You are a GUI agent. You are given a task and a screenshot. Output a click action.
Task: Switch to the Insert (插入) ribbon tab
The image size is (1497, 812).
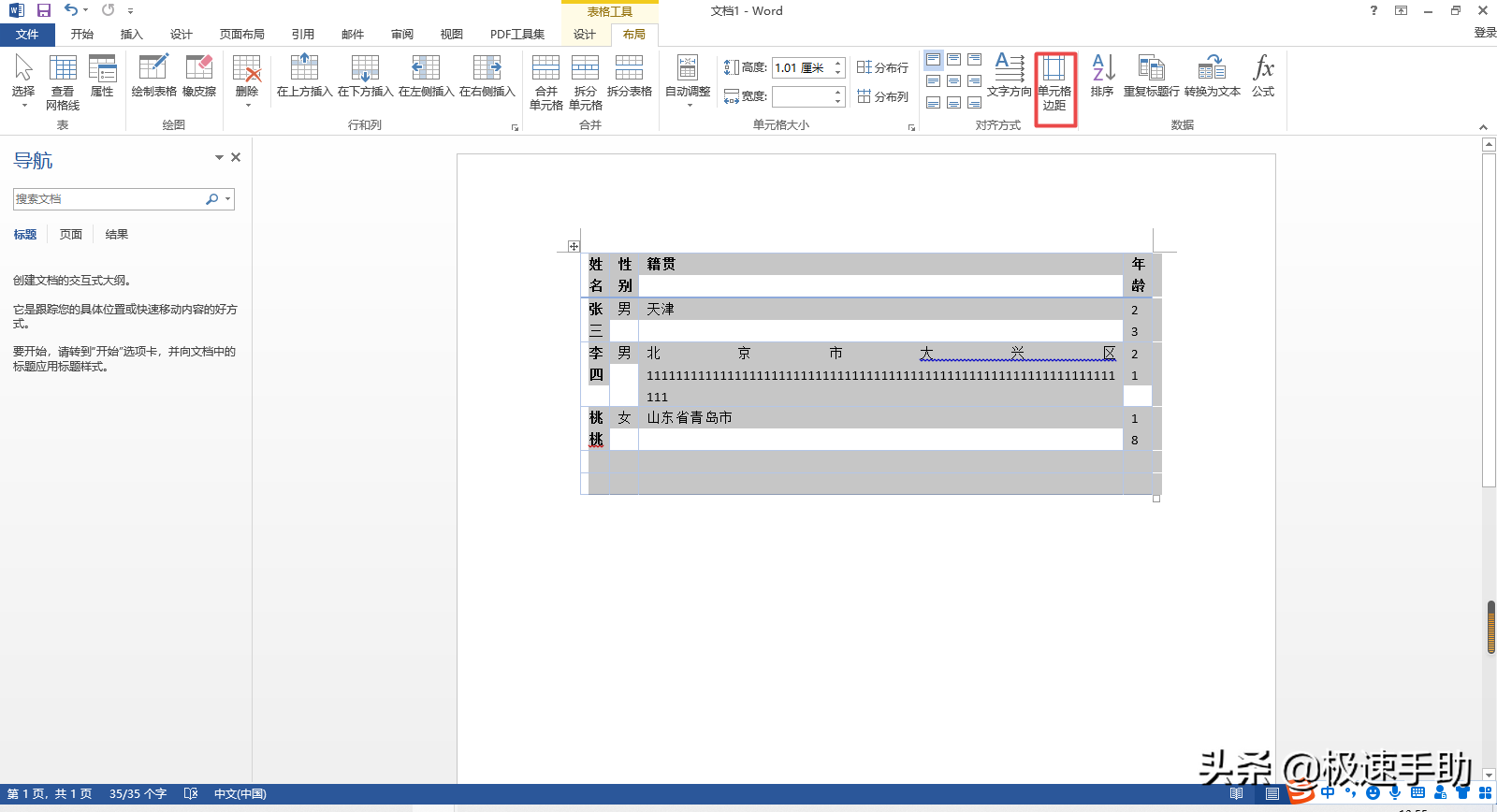tap(131, 35)
